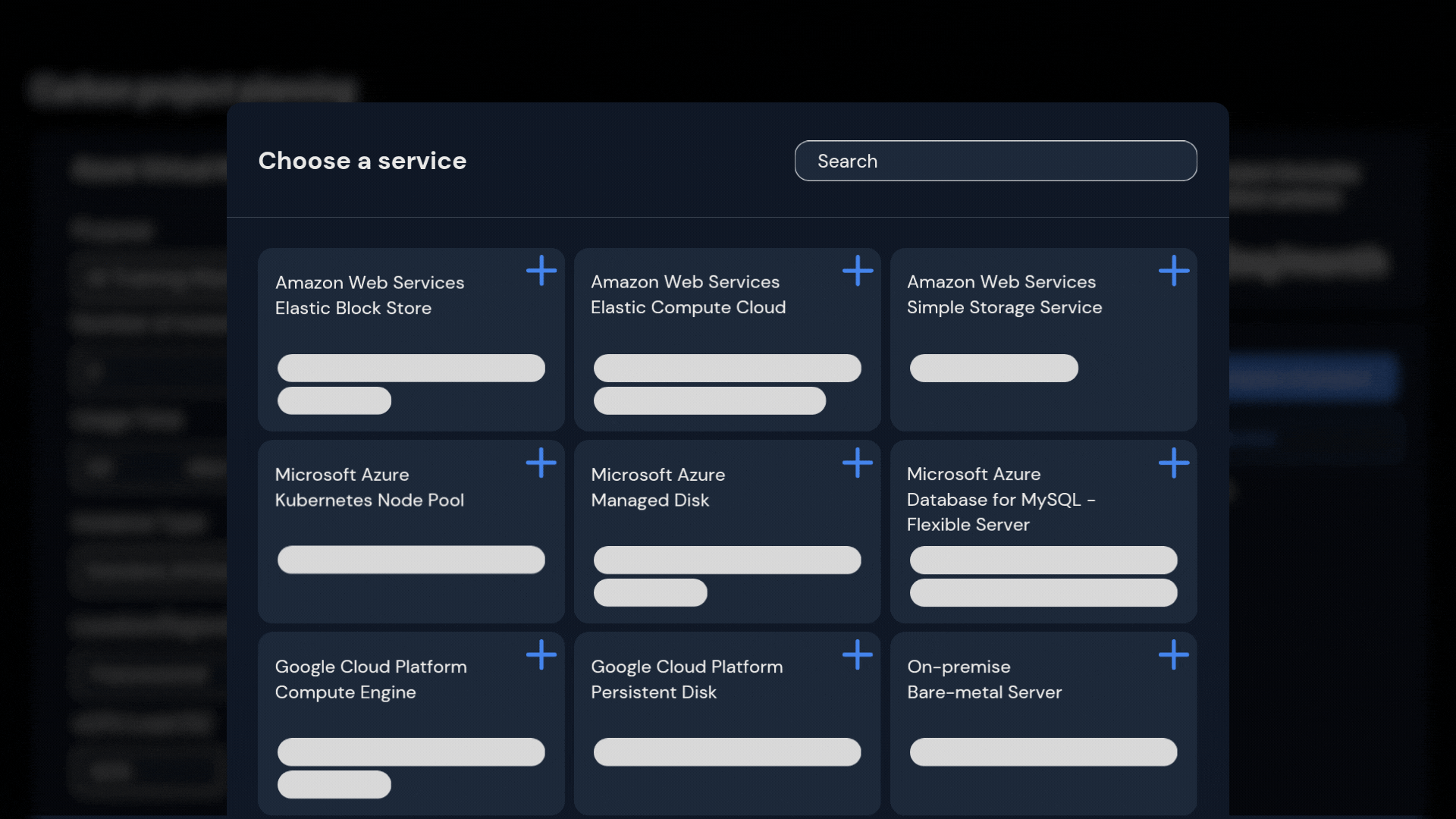Add Microsoft Azure Kubernetes Node Pool
The width and height of the screenshot is (1456, 819).
pos(541,463)
